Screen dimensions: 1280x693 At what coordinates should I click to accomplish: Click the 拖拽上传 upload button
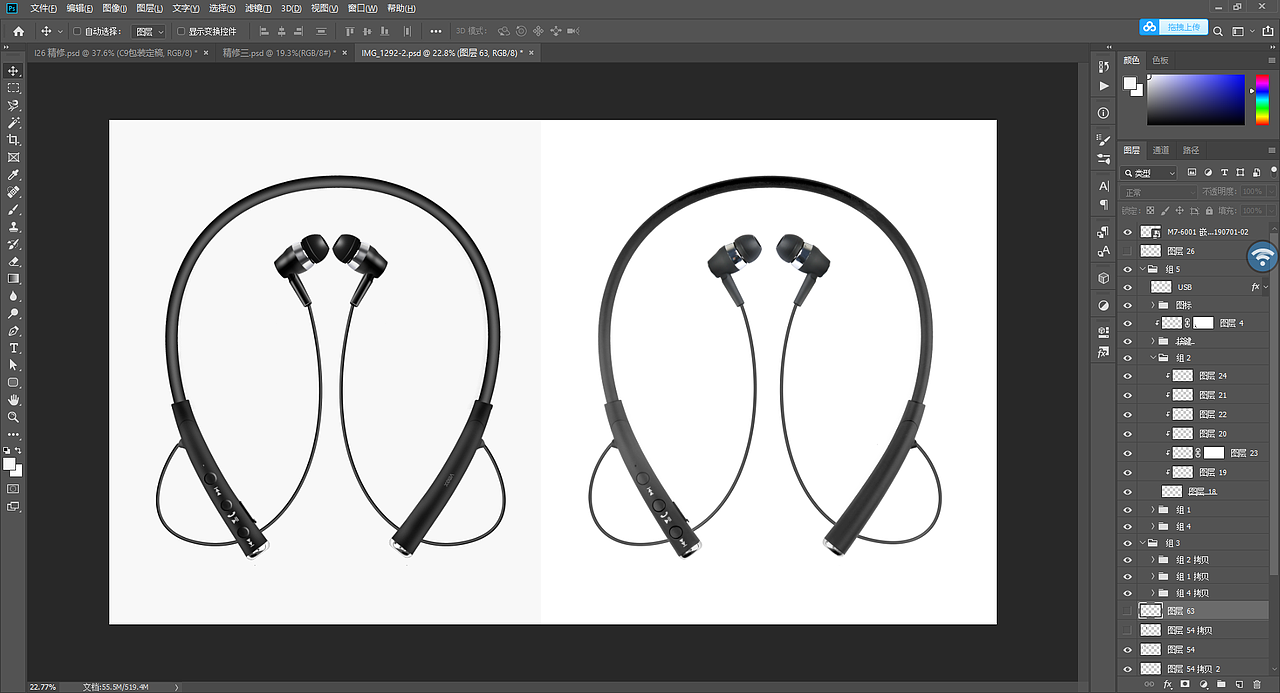tap(1174, 27)
